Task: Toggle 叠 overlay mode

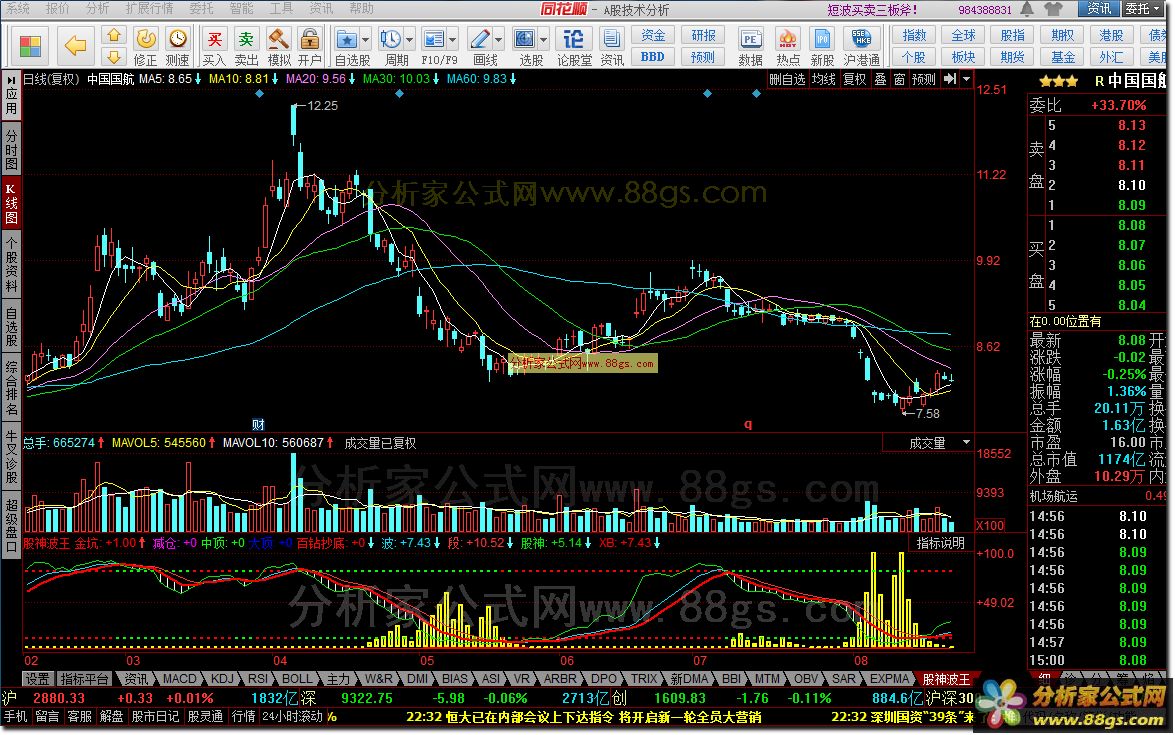Action: pyautogui.click(x=881, y=79)
